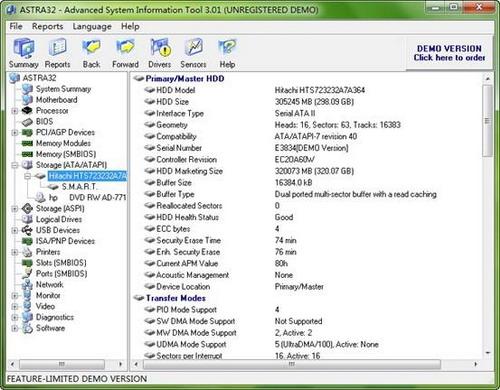Expand the Printers node
500x390 pixels.
pyautogui.click(x=15, y=252)
